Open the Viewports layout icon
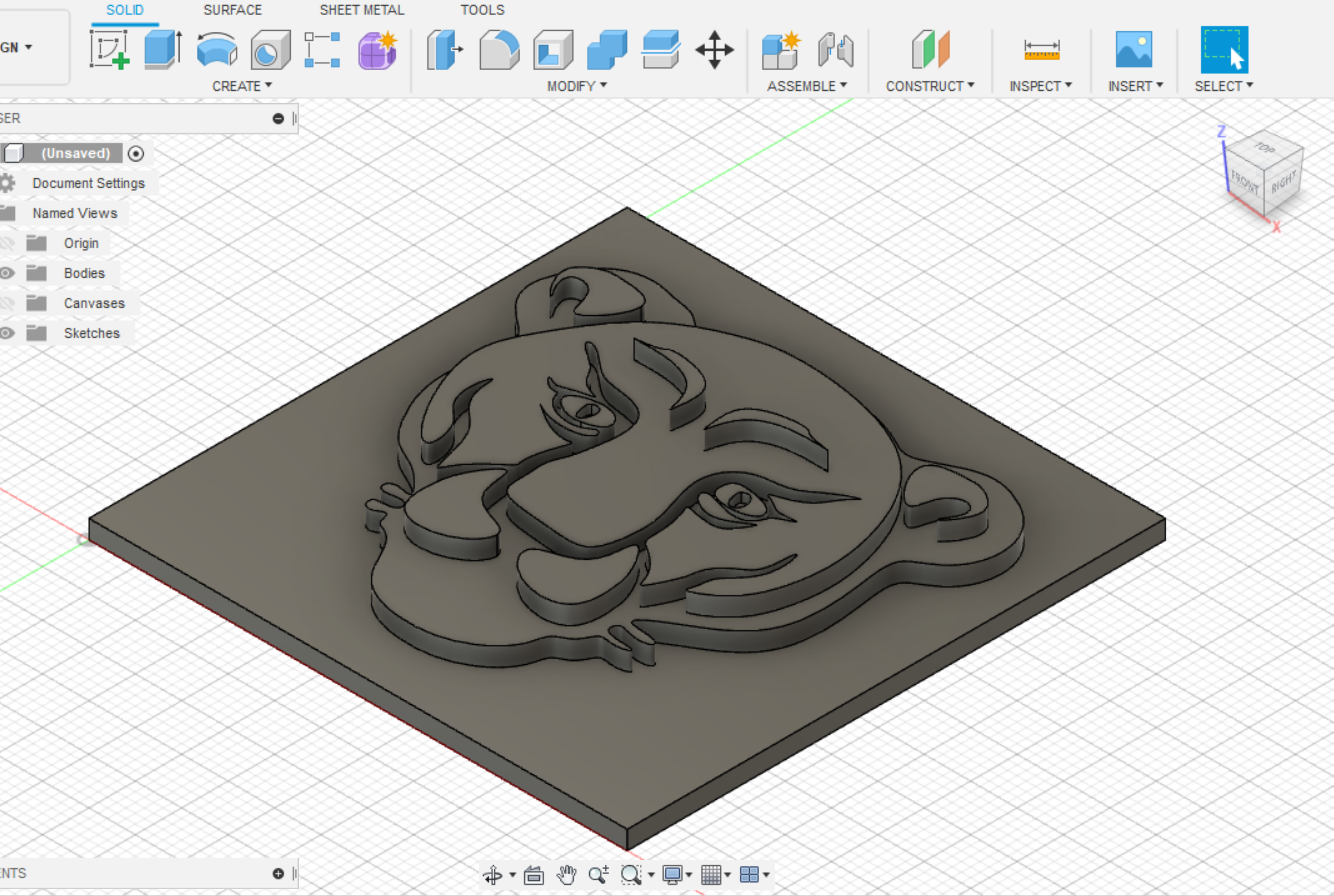 click(750, 875)
